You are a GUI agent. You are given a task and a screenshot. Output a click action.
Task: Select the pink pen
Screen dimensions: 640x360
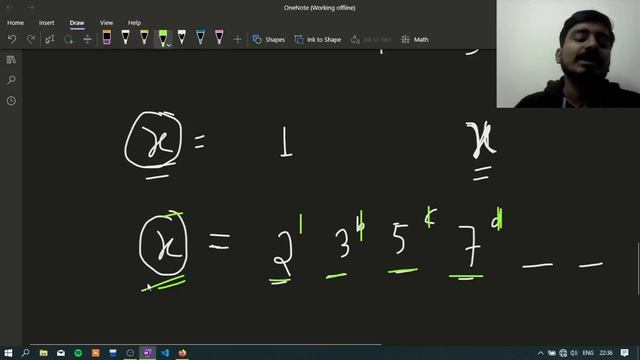(219, 38)
